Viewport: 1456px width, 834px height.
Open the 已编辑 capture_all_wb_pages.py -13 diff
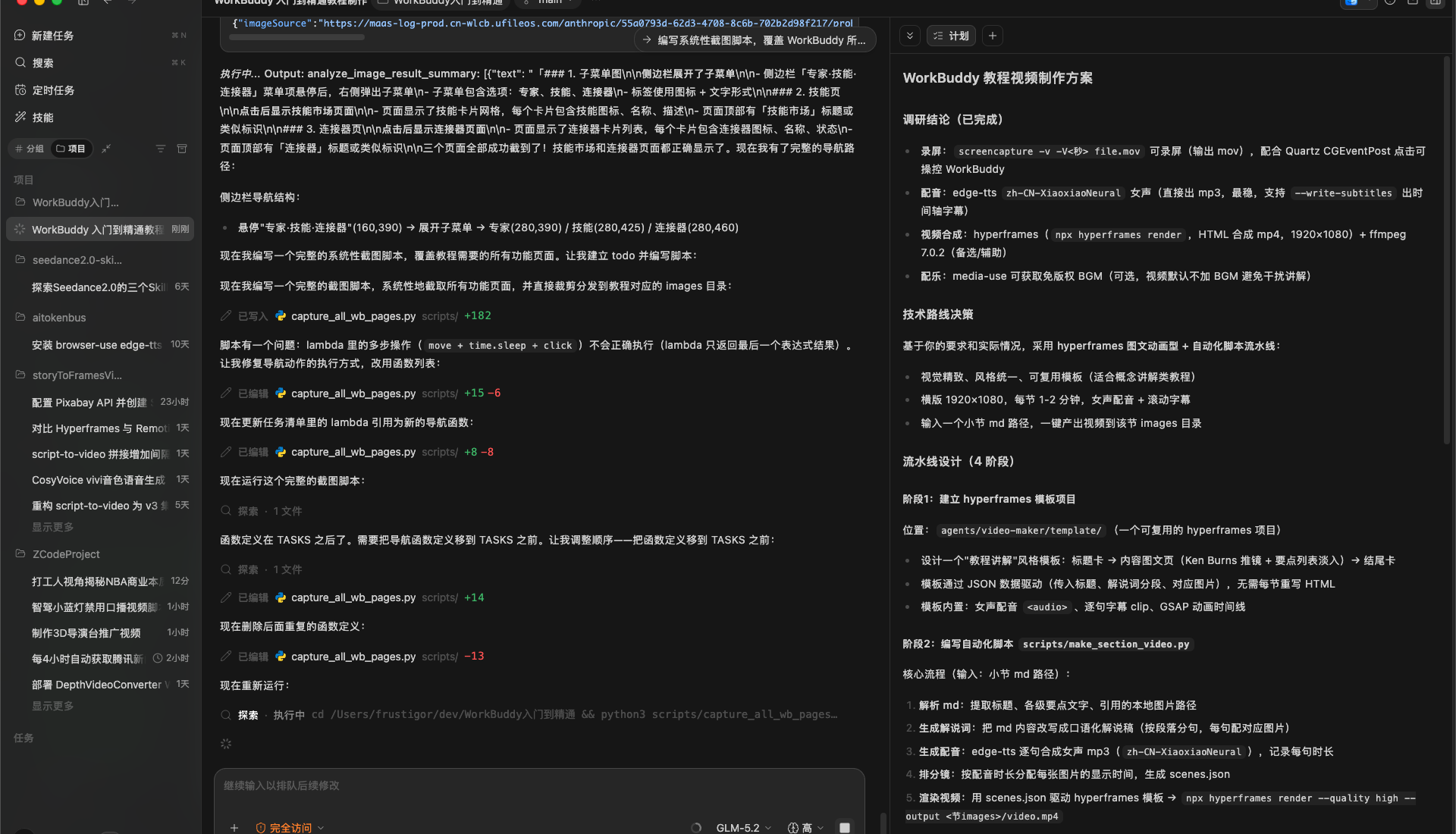point(352,657)
